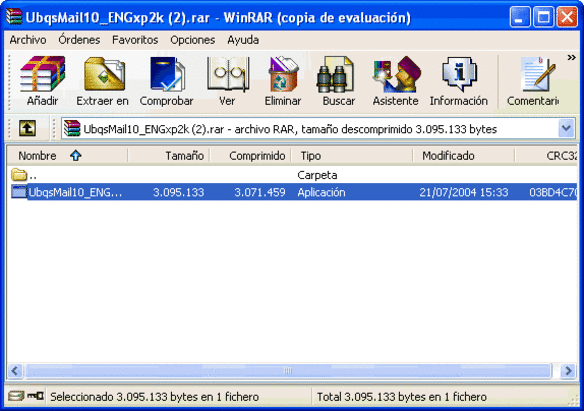The width and height of the screenshot is (584, 411).
Task: Open the Comentario notepad icon
Action: pos(538,74)
